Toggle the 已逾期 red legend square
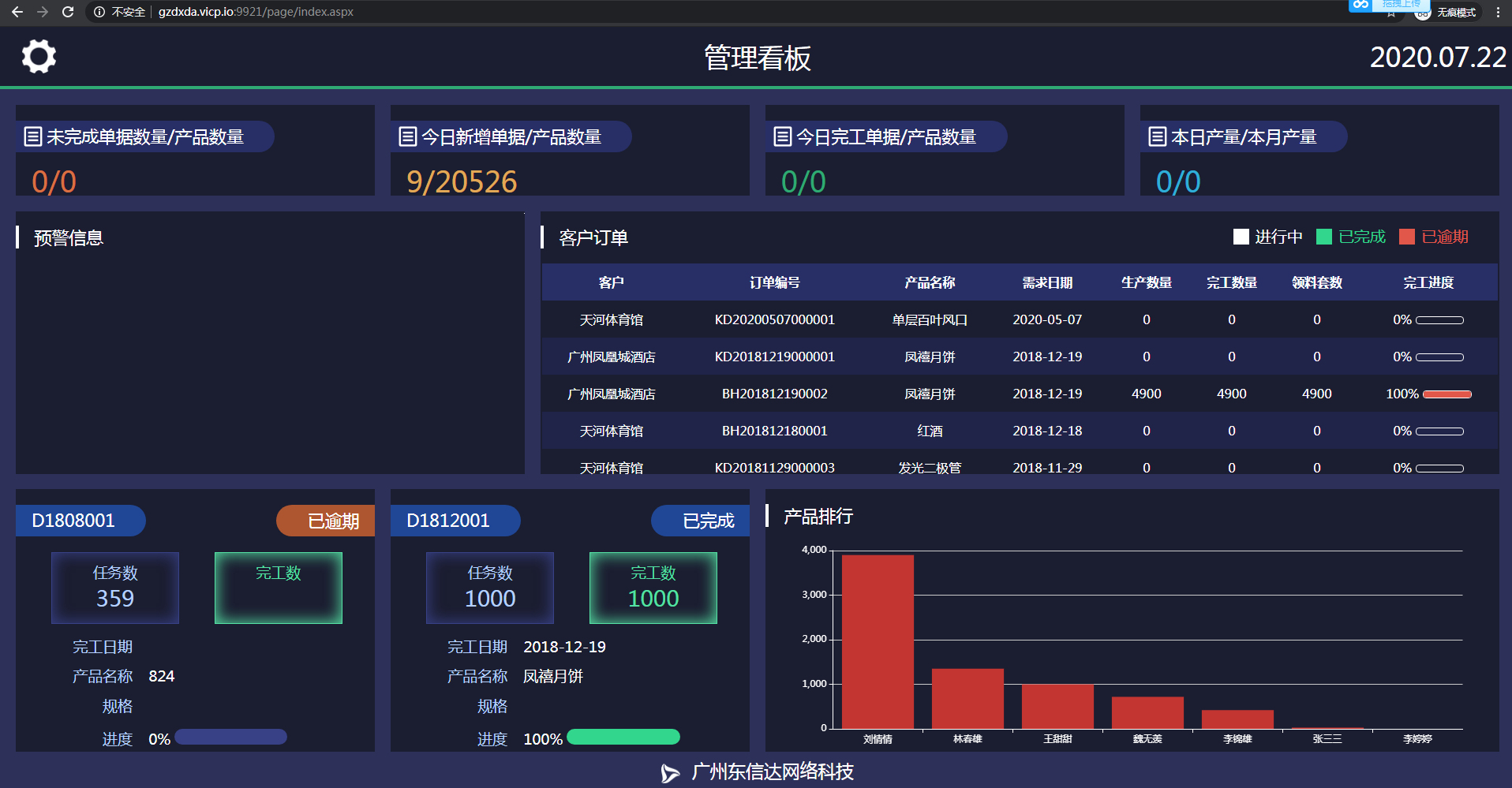Image resolution: width=1512 pixels, height=788 pixels. (x=1407, y=237)
